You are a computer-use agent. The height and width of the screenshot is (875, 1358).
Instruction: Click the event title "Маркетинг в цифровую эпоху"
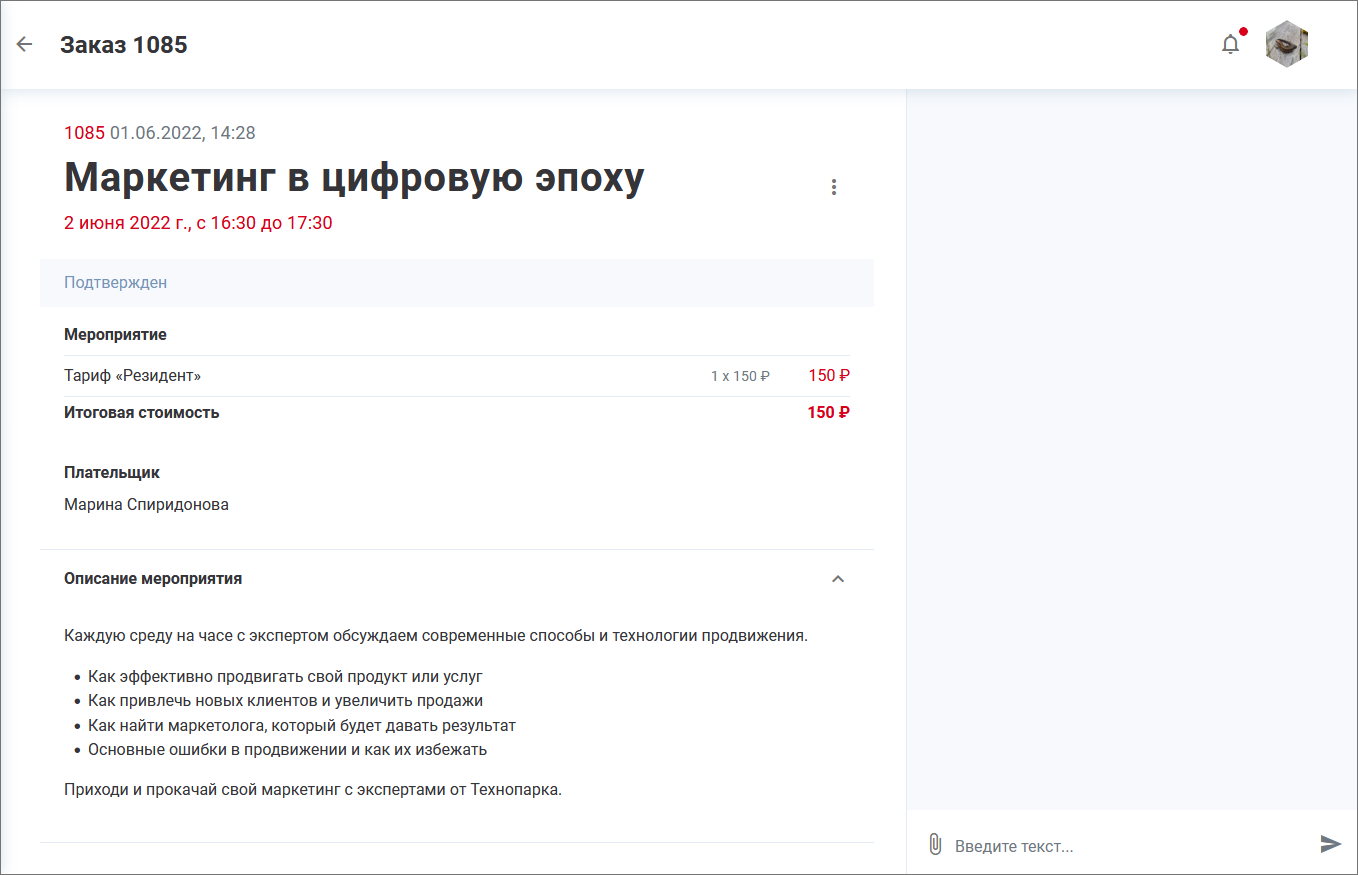pos(354,178)
